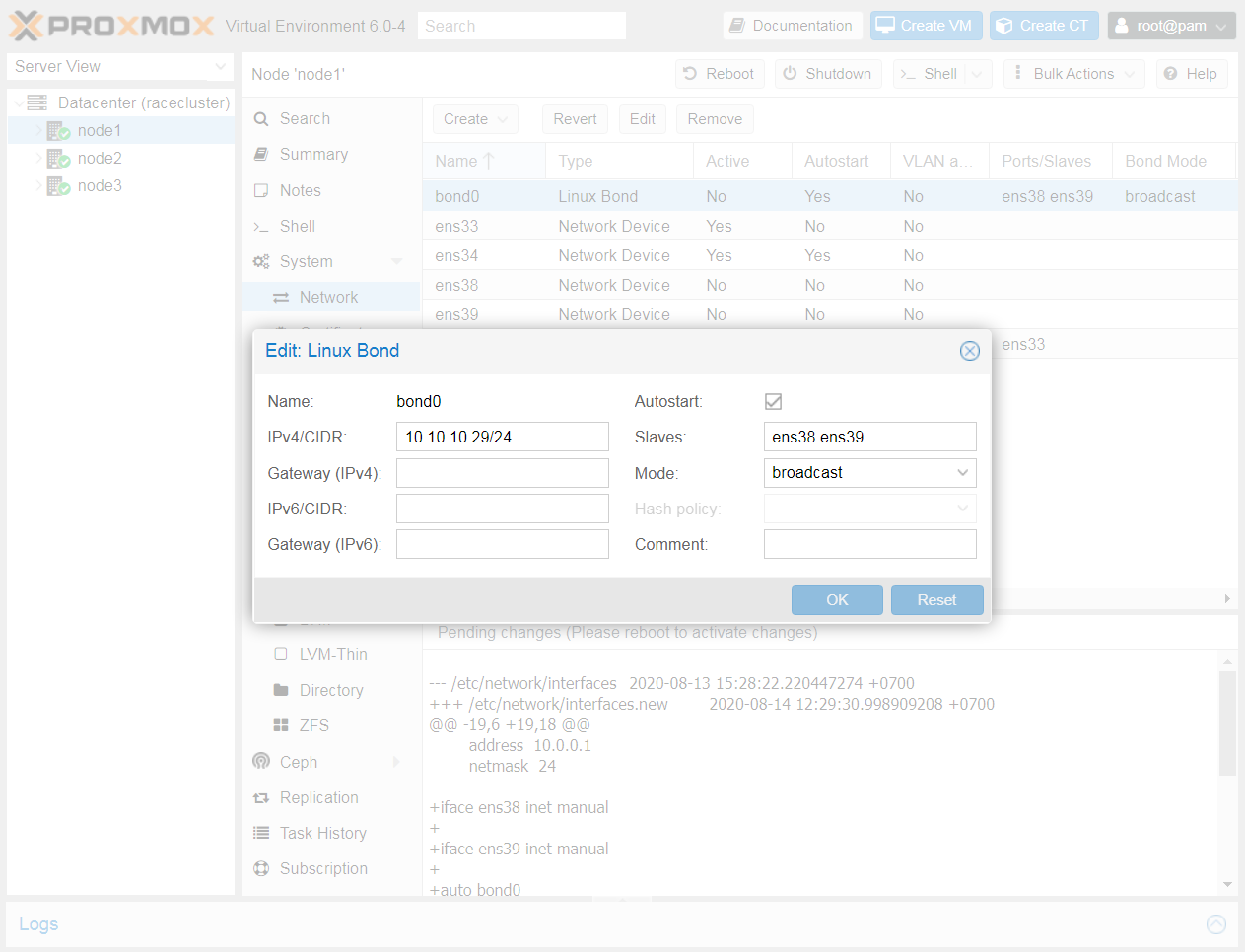
Task: Click the Reboot button
Action: point(720,74)
